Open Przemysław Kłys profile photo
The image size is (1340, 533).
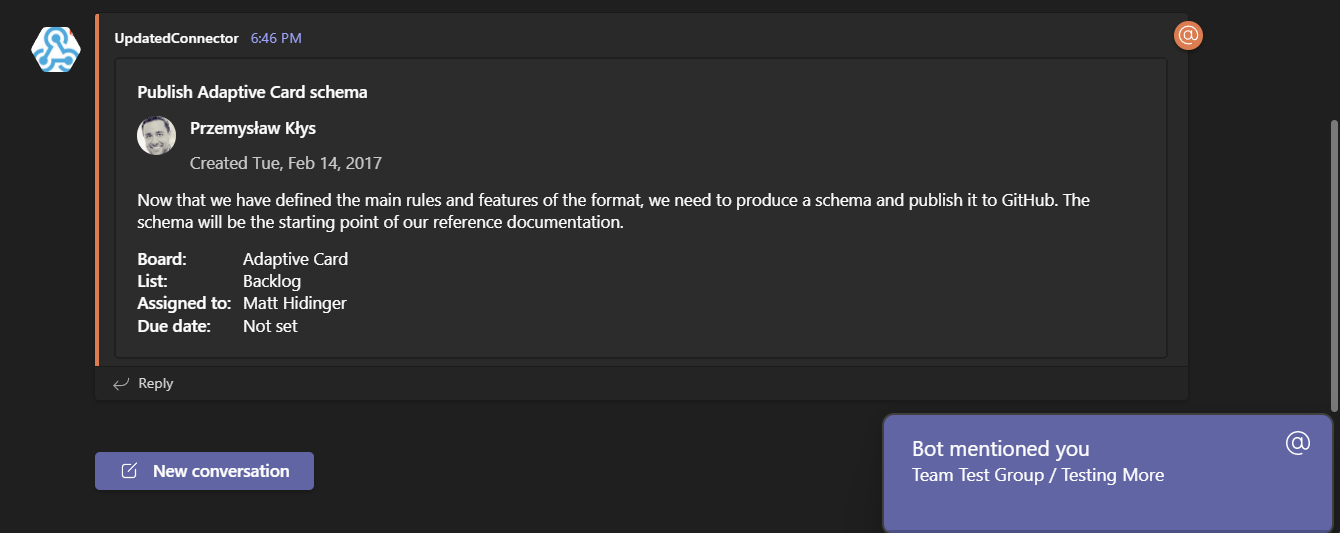(x=156, y=136)
